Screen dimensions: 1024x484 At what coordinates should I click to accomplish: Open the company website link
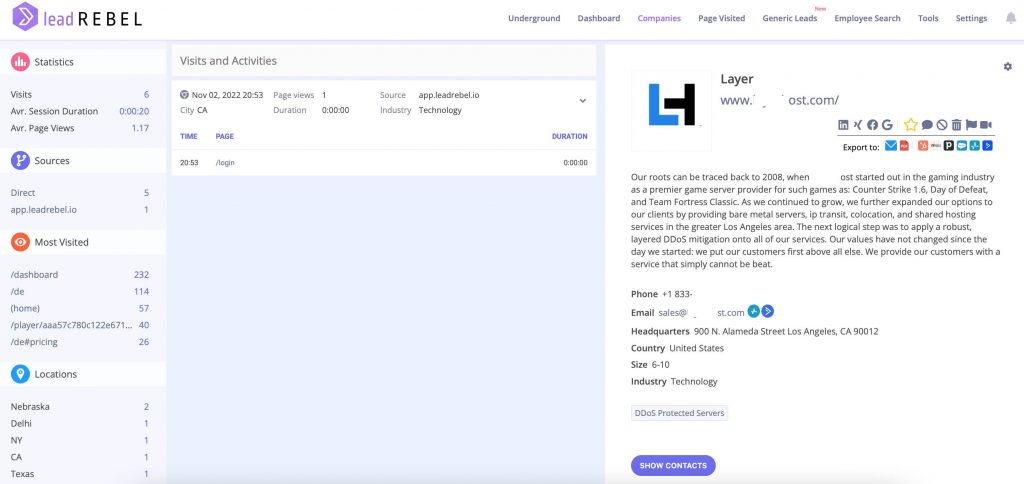(779, 100)
